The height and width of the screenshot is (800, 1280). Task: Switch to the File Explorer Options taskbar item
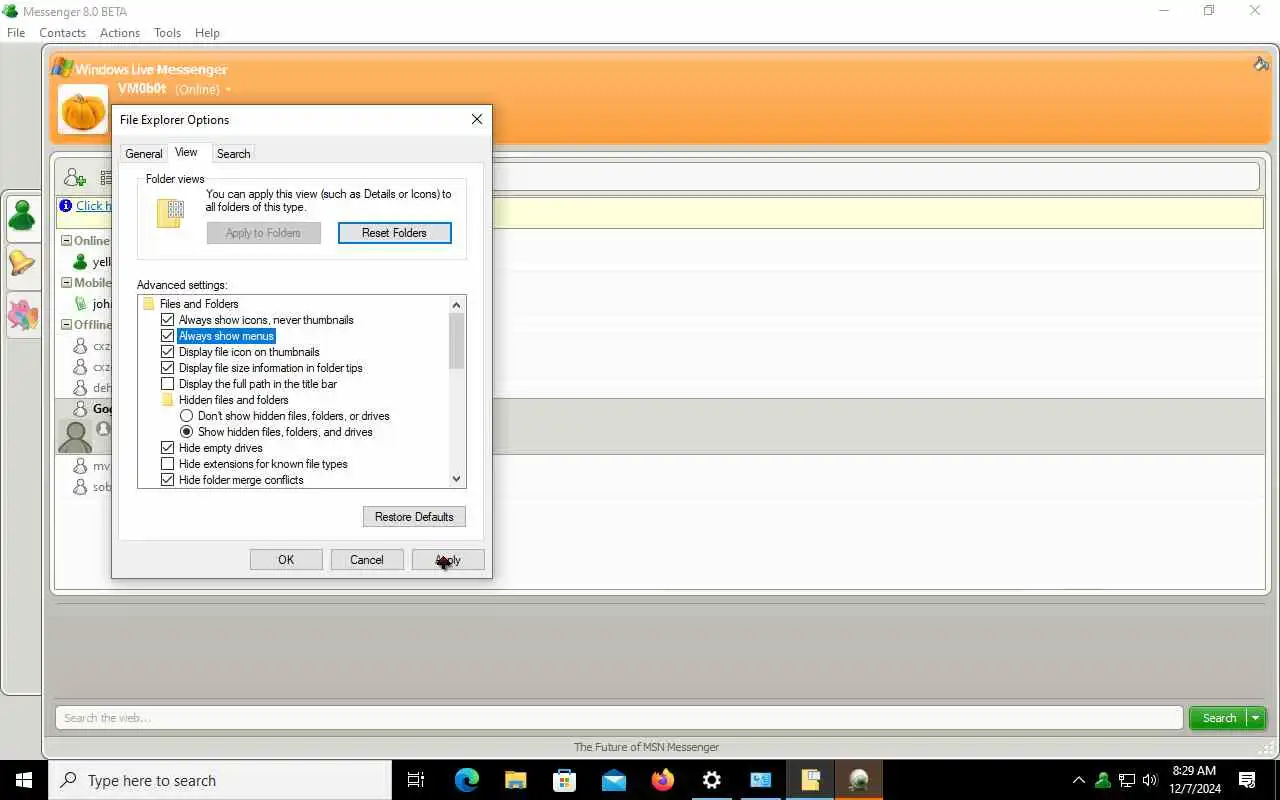click(810, 780)
